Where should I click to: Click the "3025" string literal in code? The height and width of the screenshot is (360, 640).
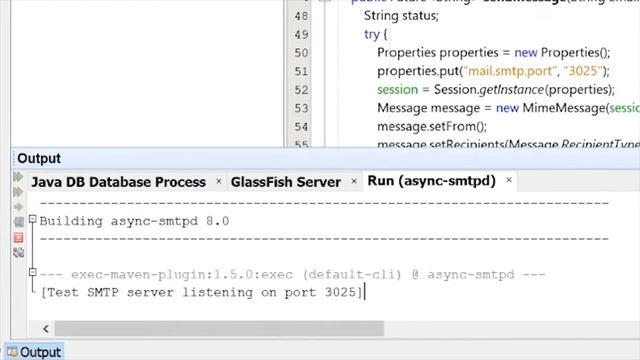pos(582,71)
